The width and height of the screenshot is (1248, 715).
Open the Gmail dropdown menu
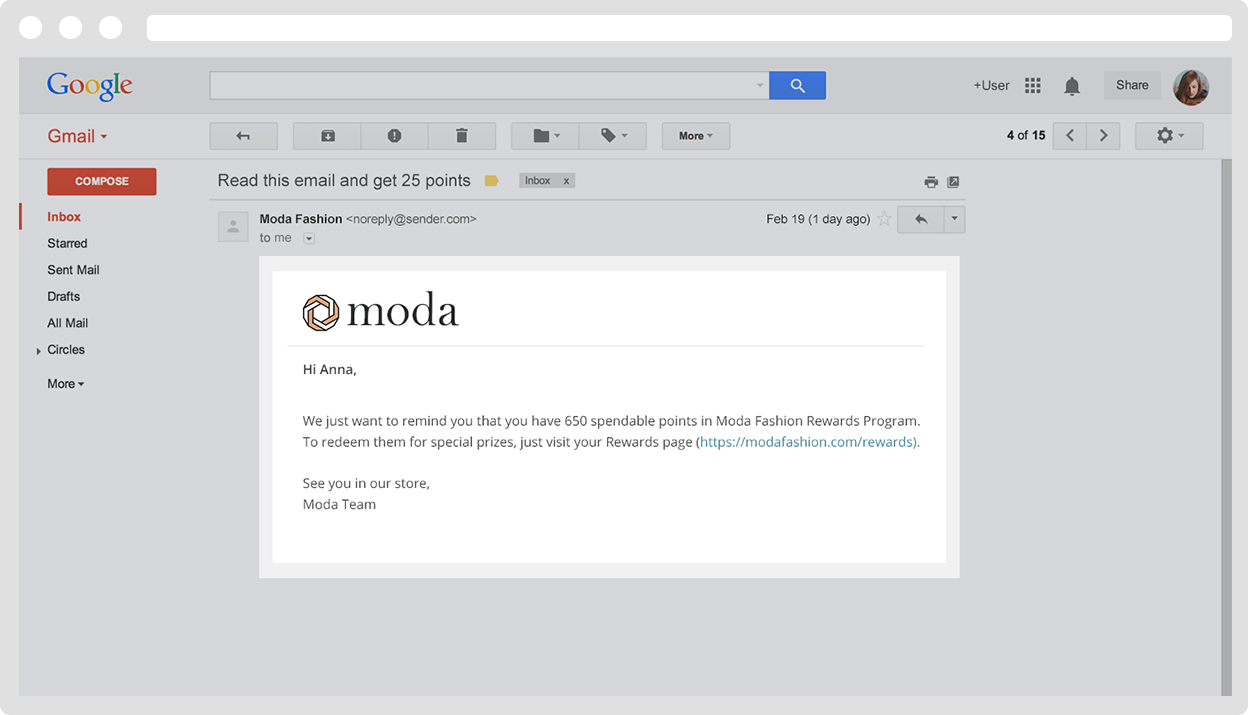pos(77,136)
